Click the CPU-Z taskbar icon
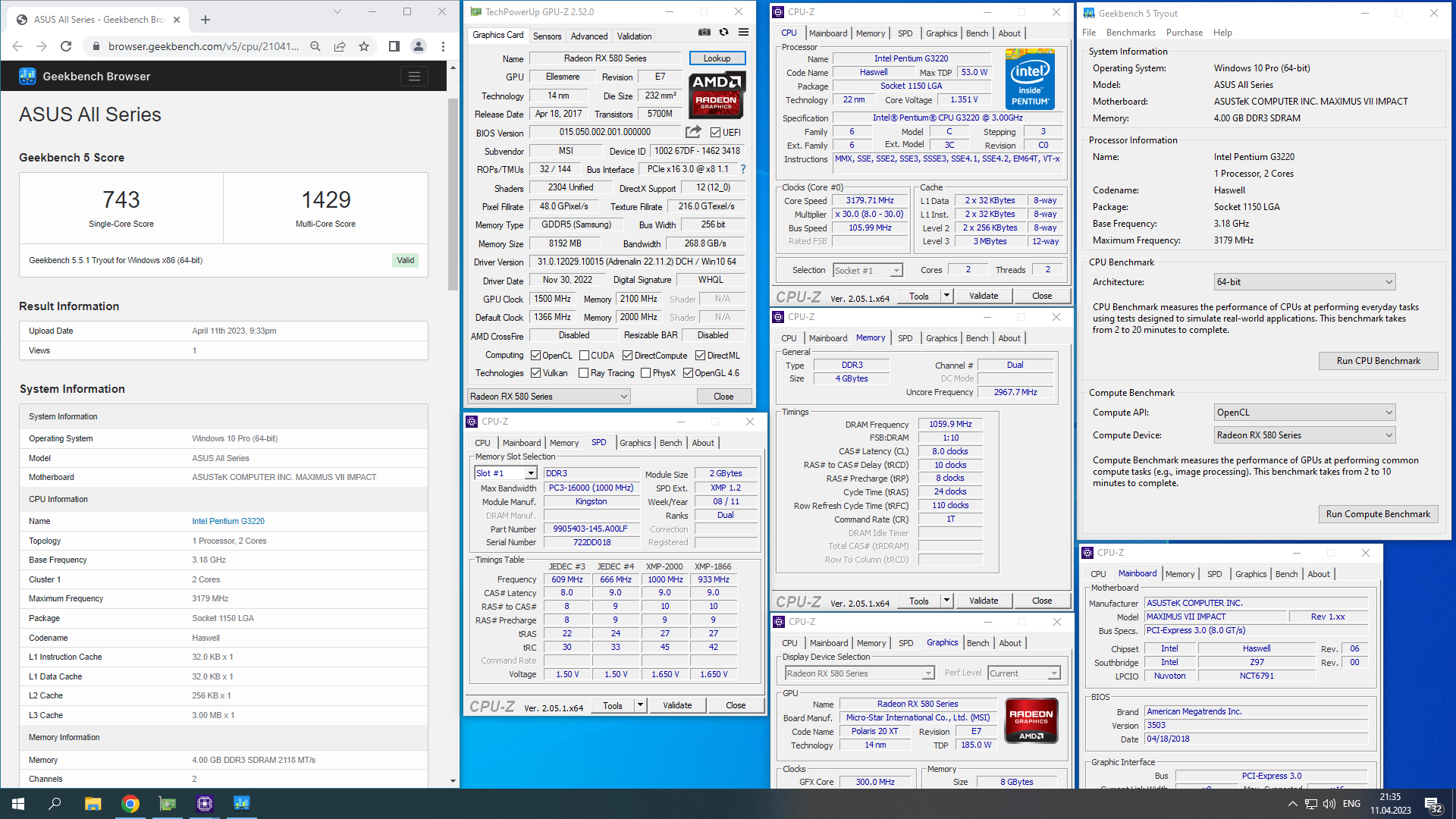 pos(204,804)
